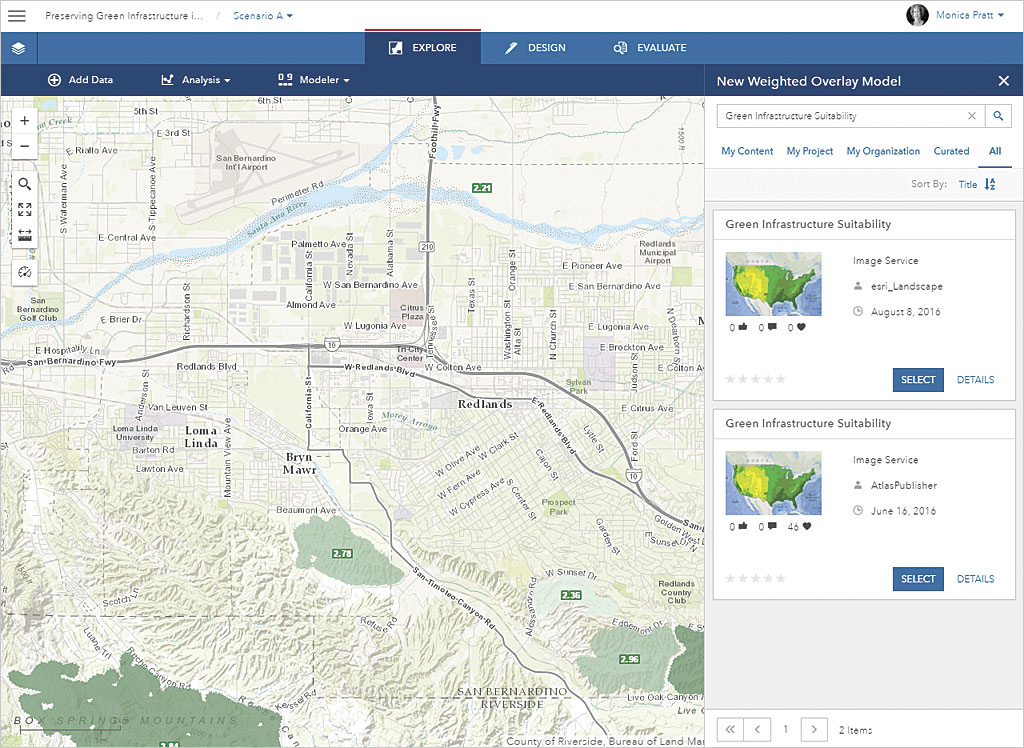The image size is (1024, 748).
Task: Click the AtlasPublisher owner name
Action: (x=904, y=485)
